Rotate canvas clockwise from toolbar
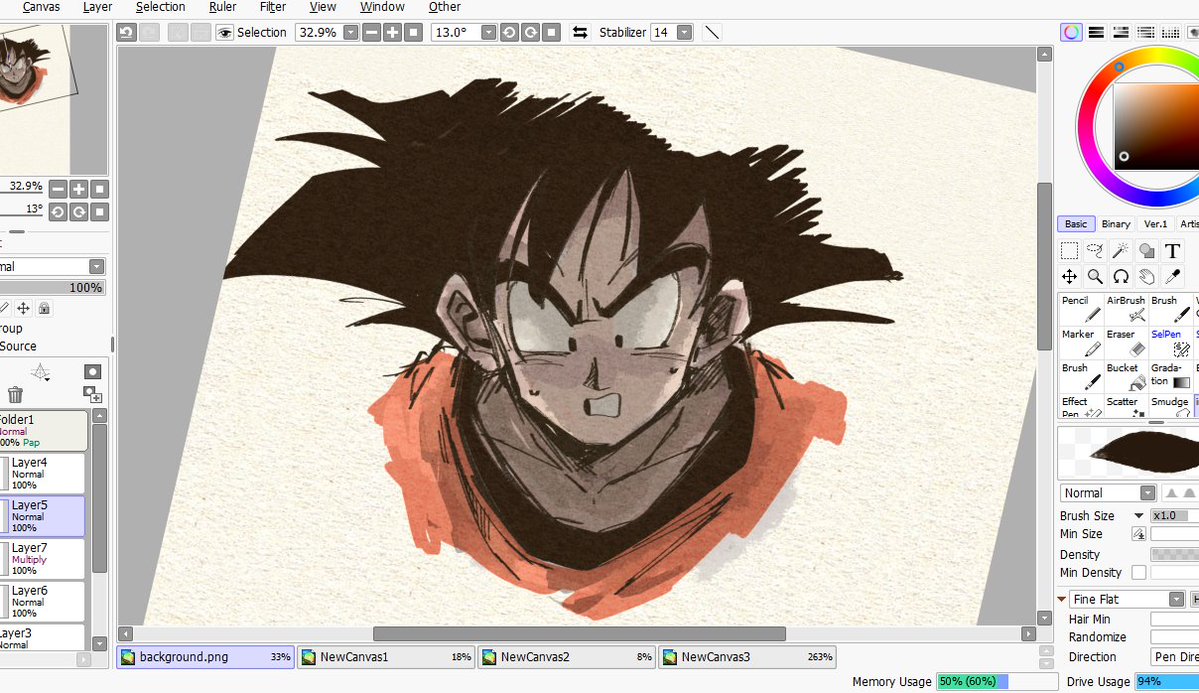 pos(530,32)
